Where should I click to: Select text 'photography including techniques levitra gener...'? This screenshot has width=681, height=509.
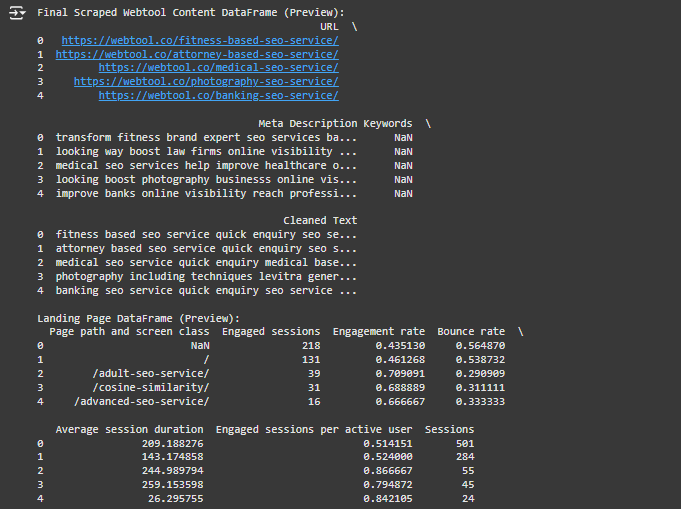point(206,276)
